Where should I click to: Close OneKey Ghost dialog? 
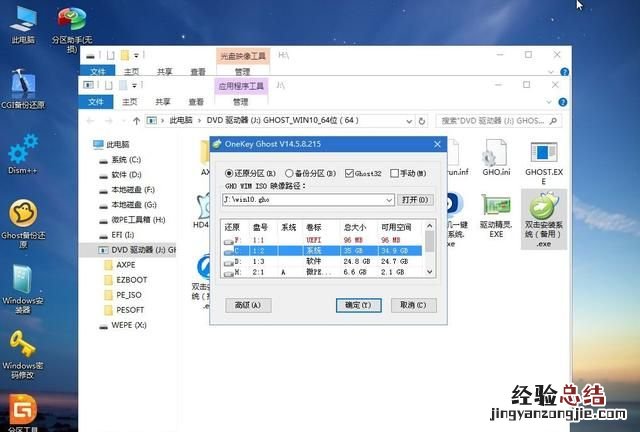click(437, 144)
